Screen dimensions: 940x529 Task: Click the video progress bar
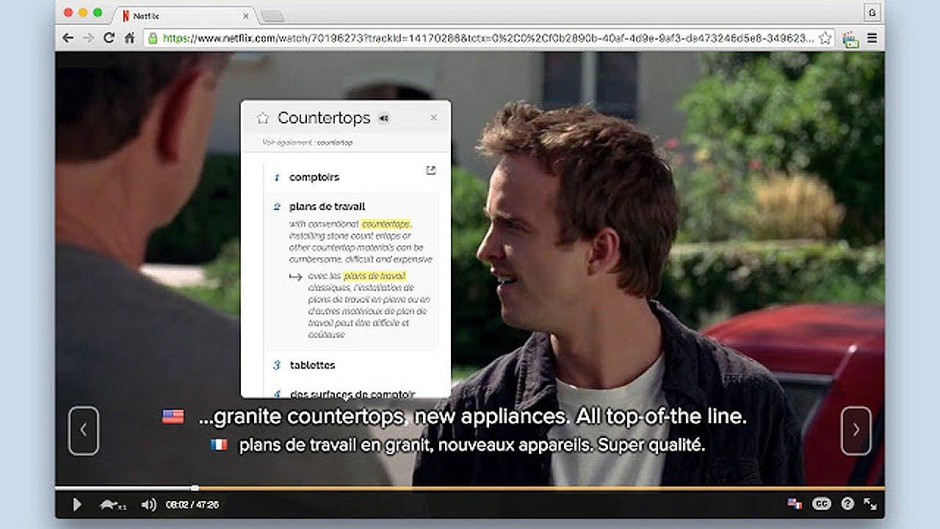(470, 488)
